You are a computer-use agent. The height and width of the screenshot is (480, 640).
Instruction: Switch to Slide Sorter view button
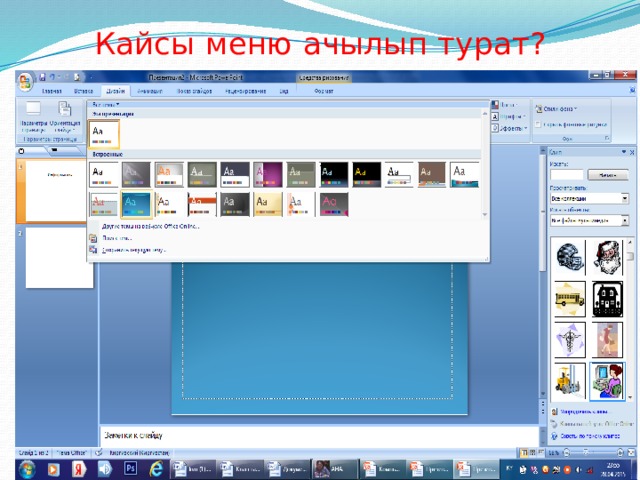pos(533,452)
